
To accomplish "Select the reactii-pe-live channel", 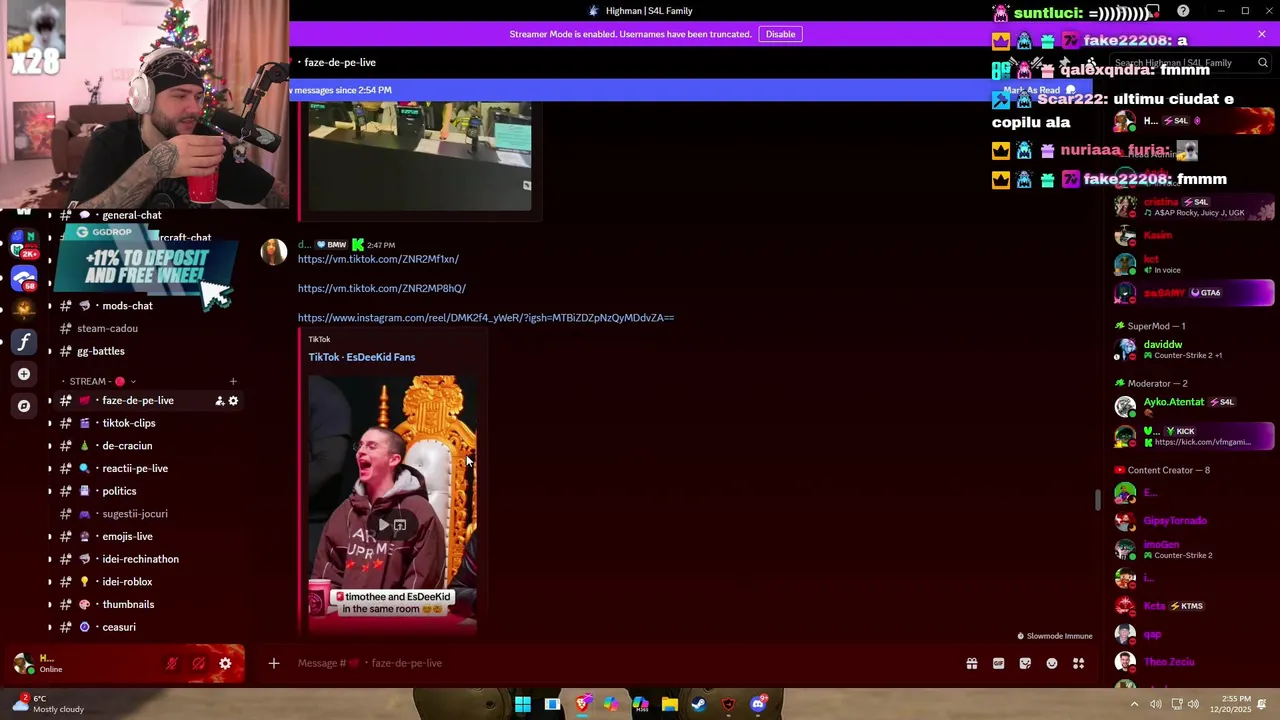I will point(135,469).
